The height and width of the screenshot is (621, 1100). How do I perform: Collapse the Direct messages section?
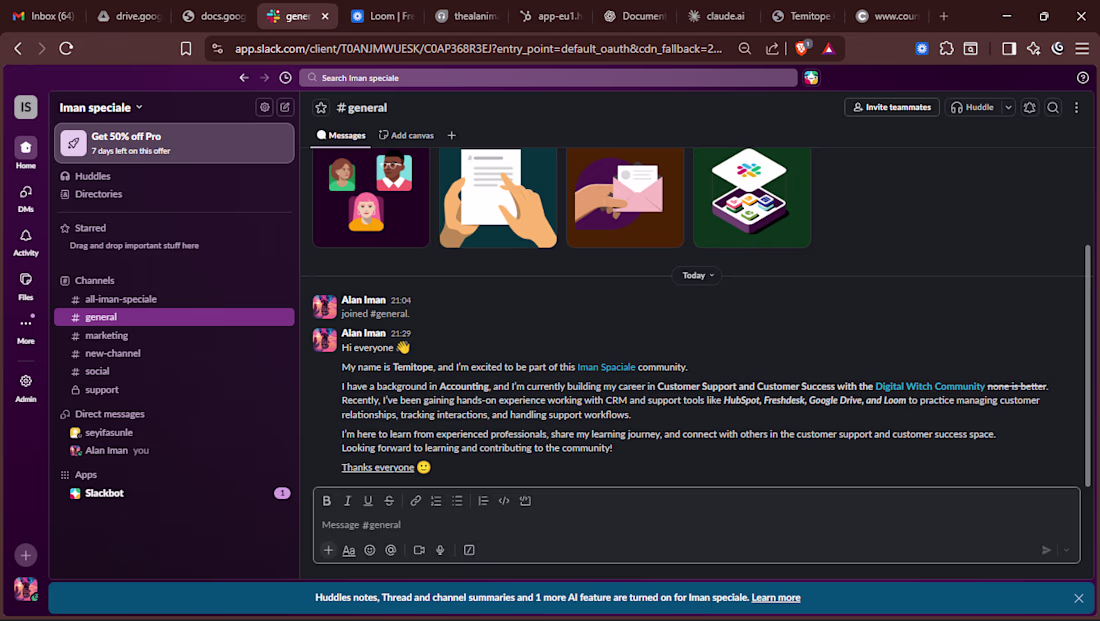(x=109, y=414)
